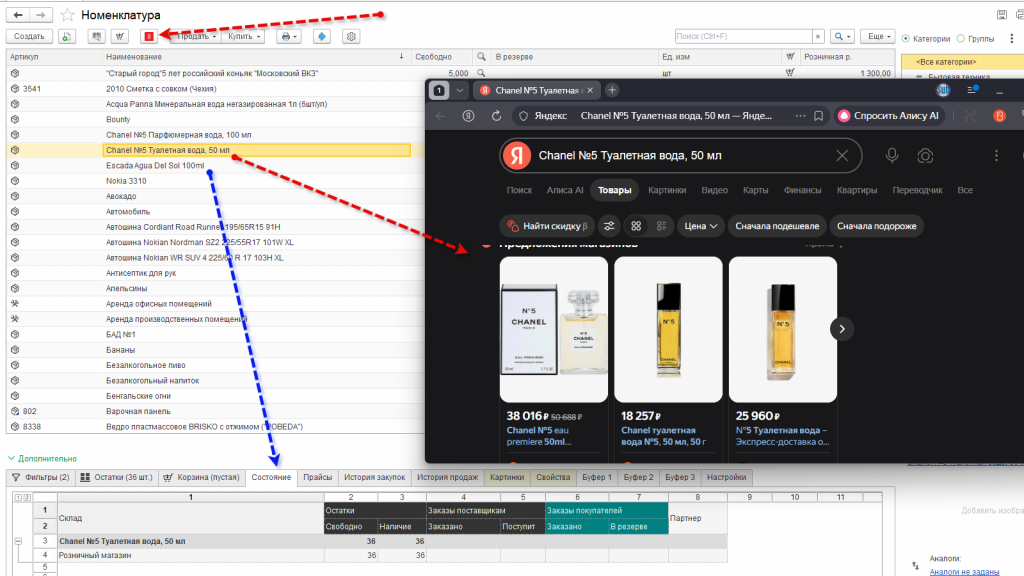Screen dimensions: 1024x576
Task: Select the Видео tab in Yandex search
Action: coord(714,190)
